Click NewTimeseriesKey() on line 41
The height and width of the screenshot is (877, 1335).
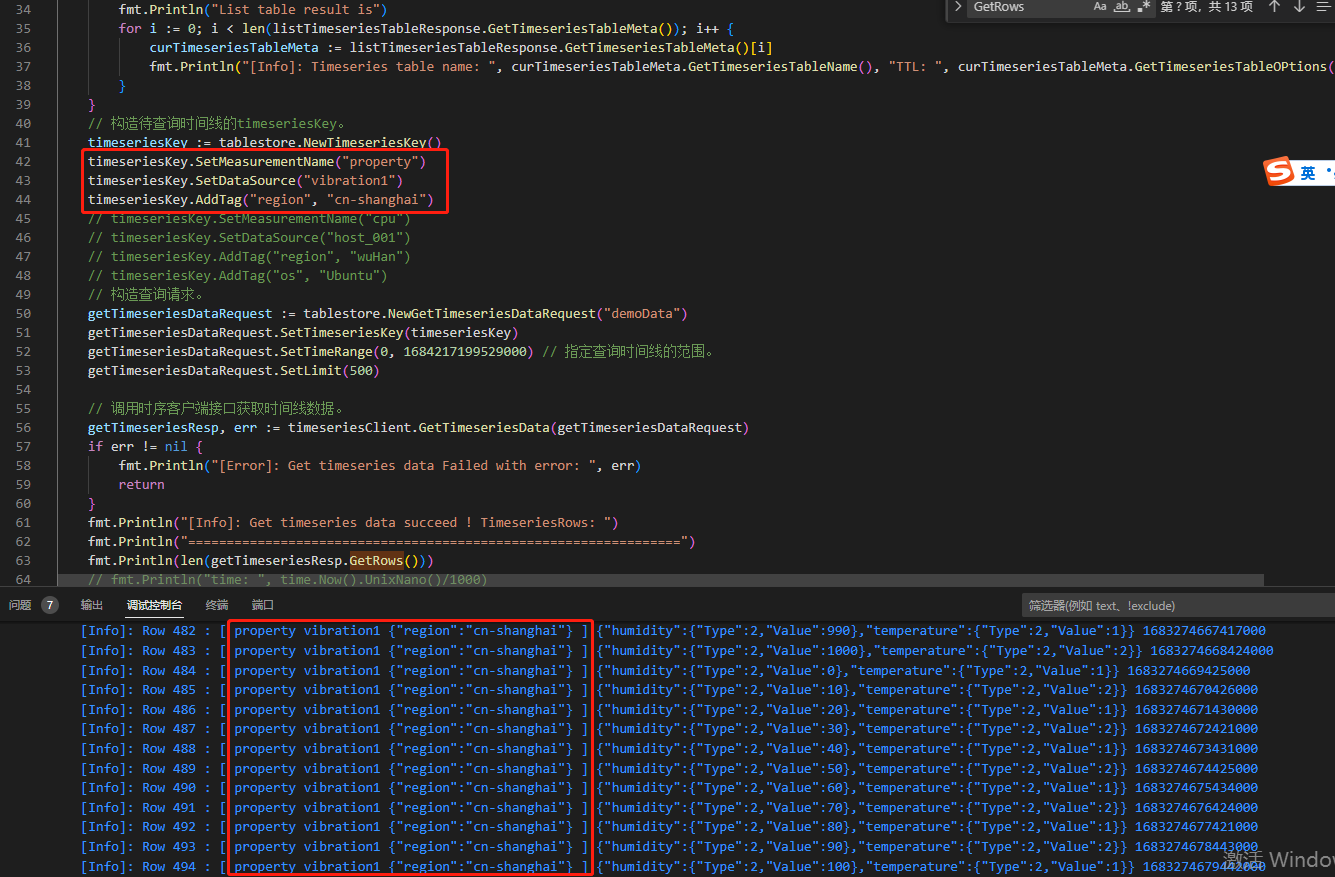pos(372,142)
